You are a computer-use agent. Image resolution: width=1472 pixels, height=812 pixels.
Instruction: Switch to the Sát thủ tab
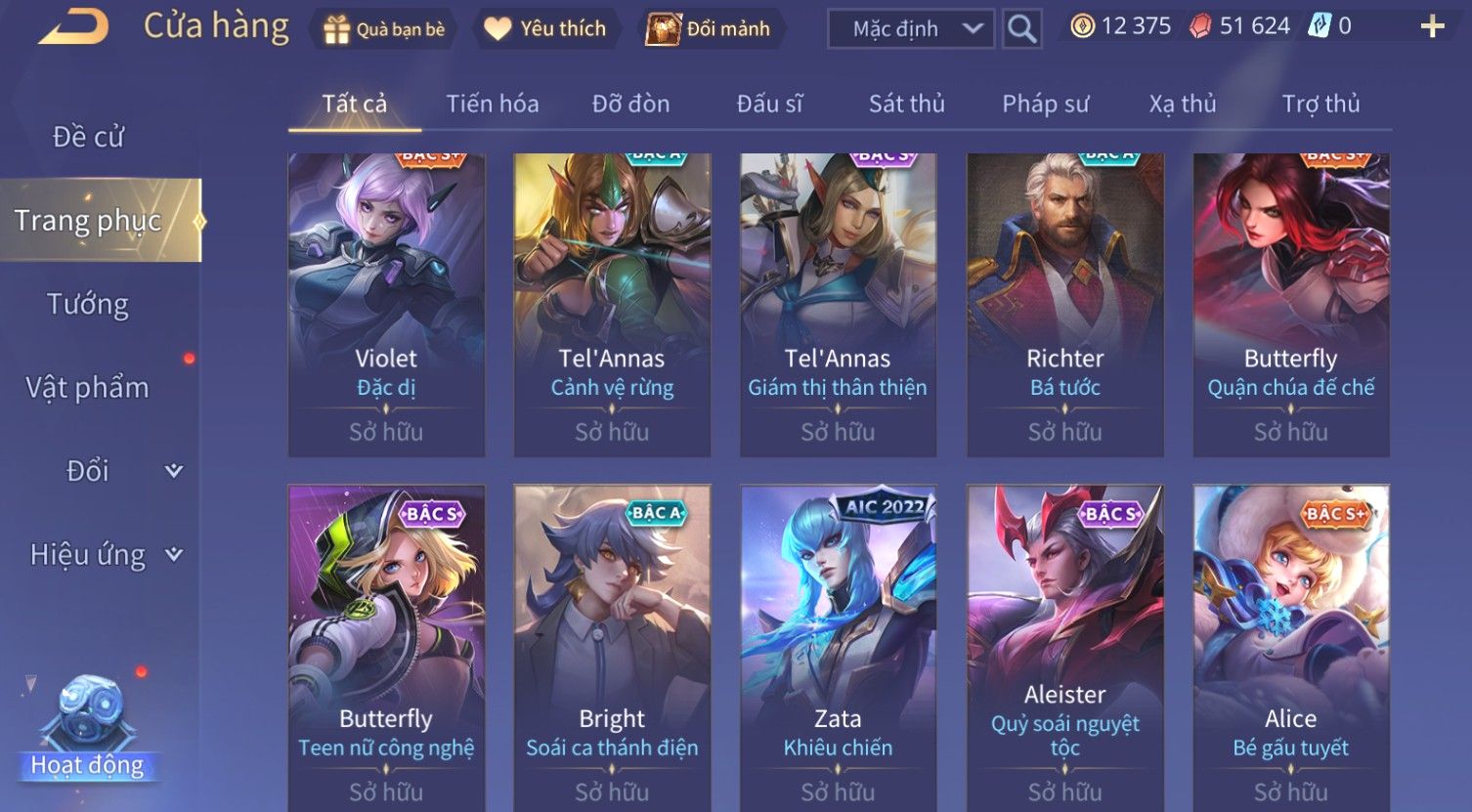pos(907,104)
